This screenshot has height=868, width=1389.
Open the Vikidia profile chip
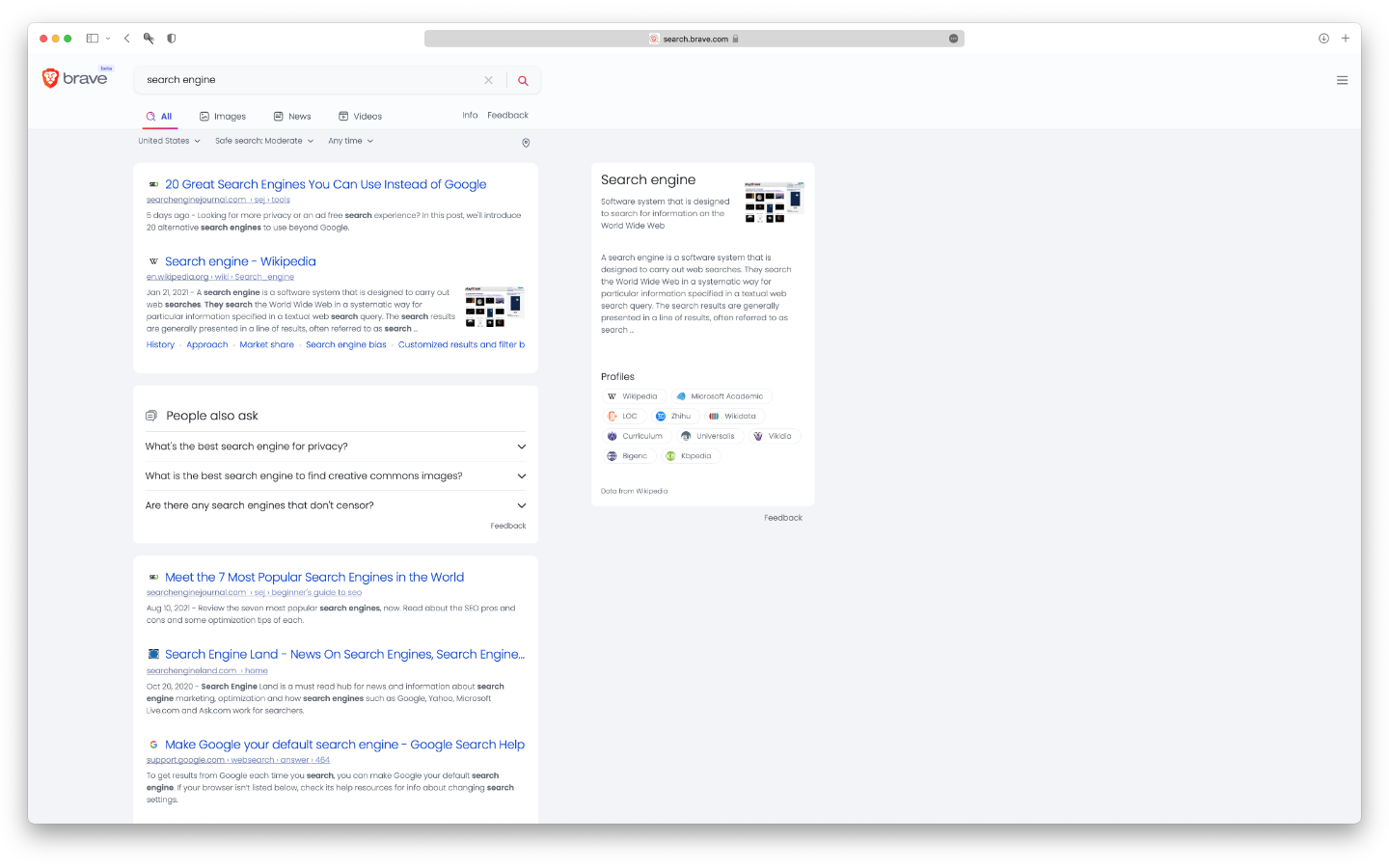pos(774,436)
